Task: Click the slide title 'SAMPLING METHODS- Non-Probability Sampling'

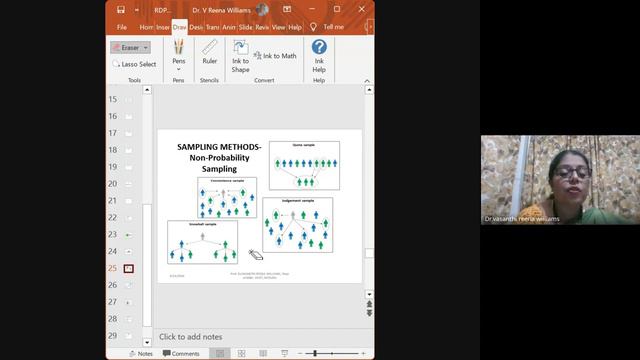Action: 219,158
